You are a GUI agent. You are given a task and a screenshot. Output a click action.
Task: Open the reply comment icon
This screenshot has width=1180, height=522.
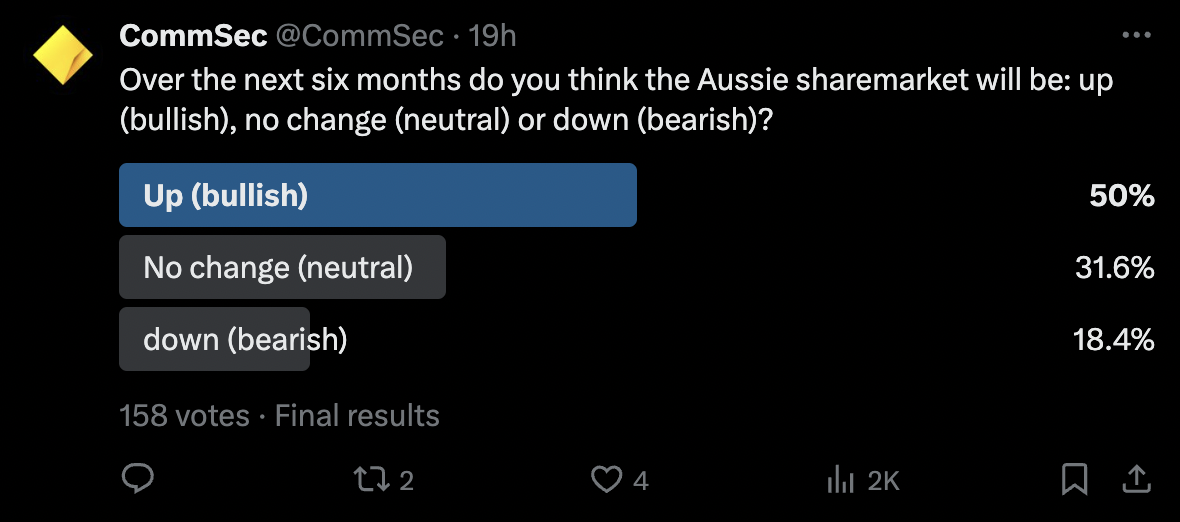137,479
